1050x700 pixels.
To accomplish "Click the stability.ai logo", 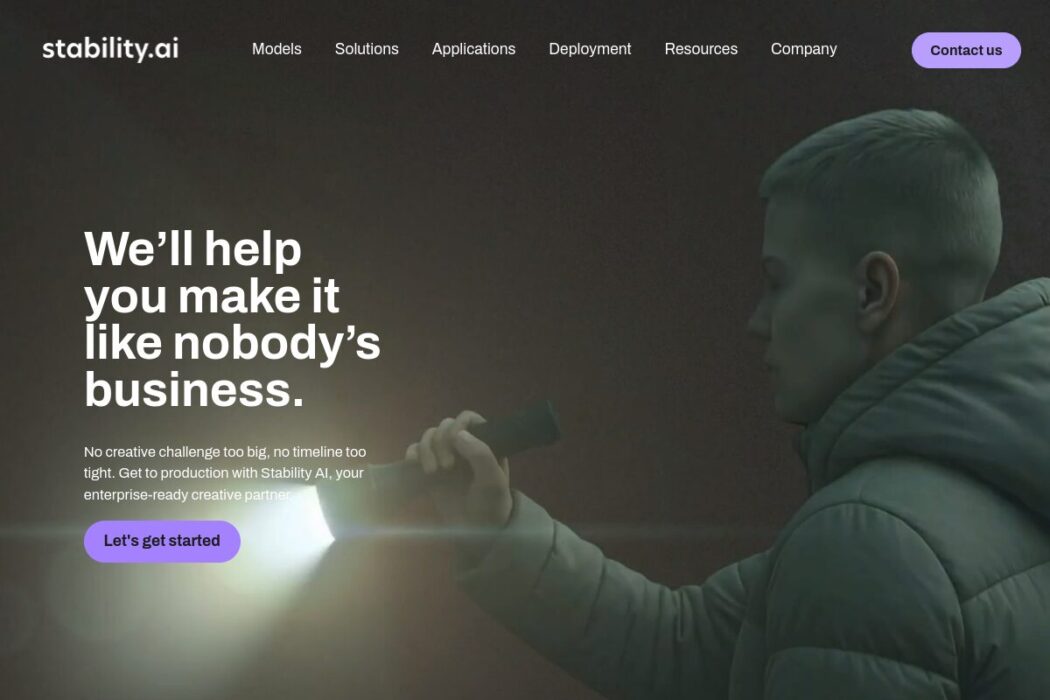I will (x=110, y=49).
